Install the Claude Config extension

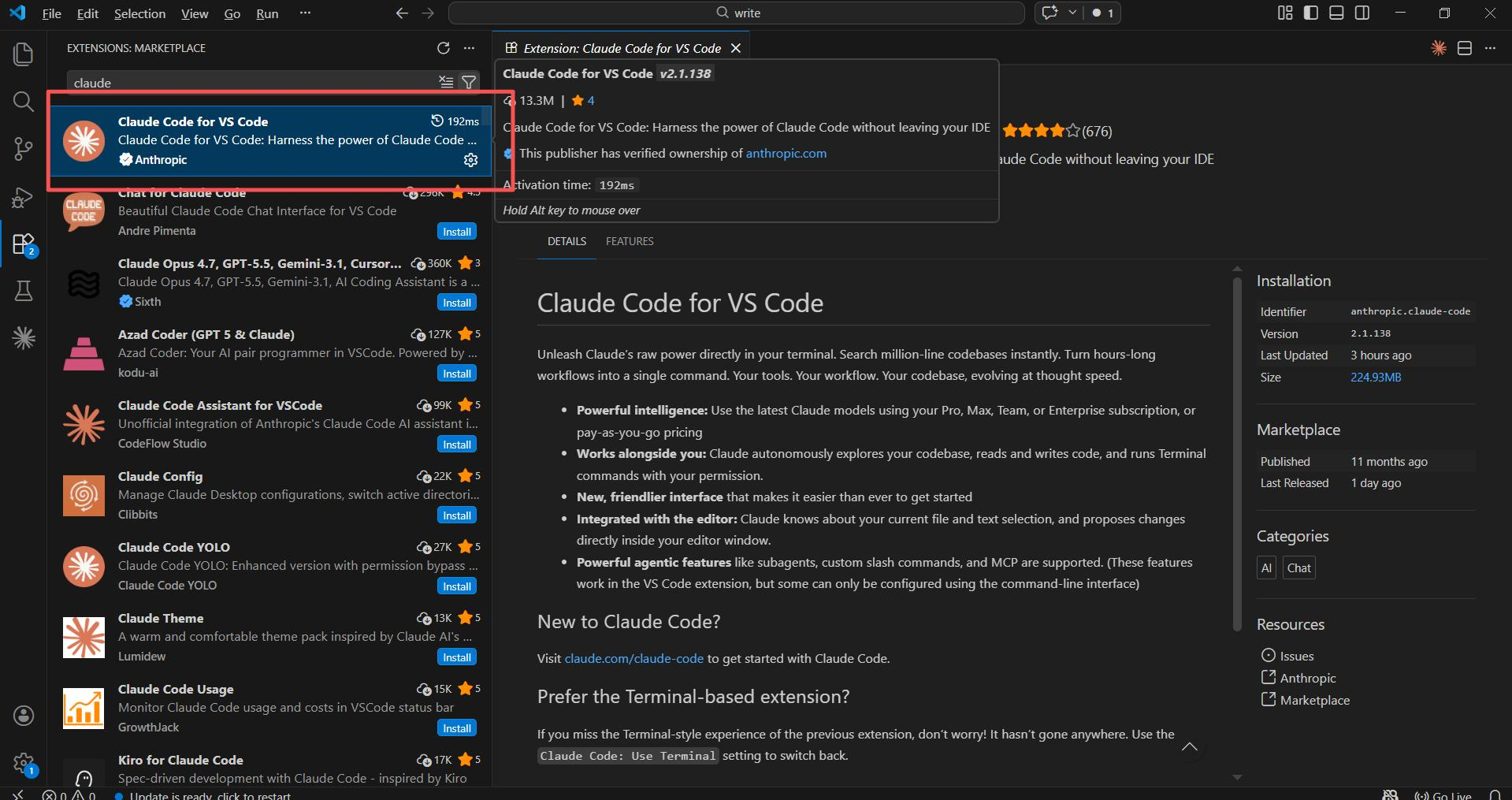tap(457, 515)
